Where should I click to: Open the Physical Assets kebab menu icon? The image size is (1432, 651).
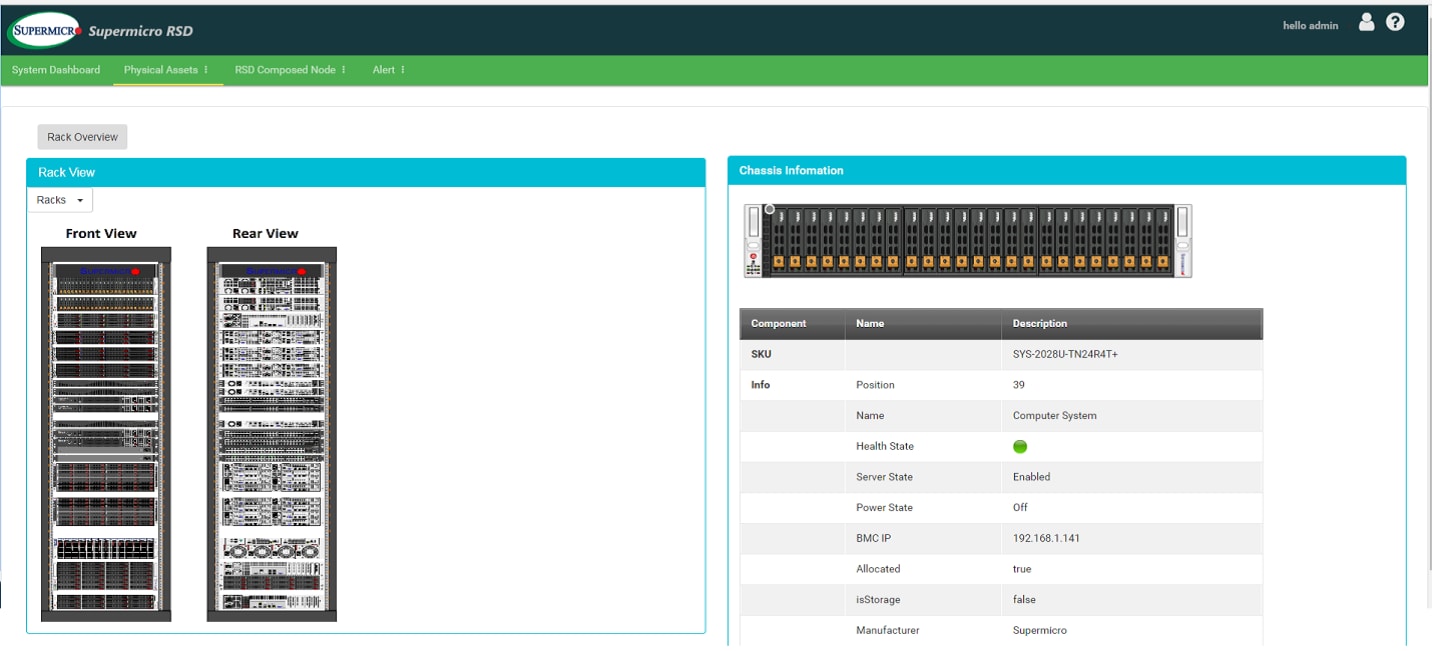click(x=206, y=70)
